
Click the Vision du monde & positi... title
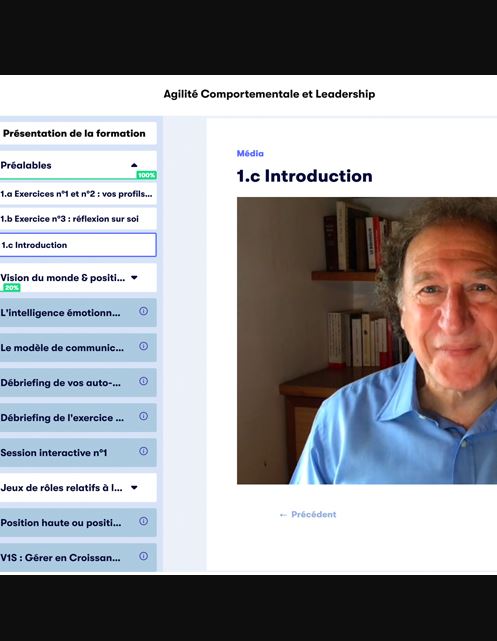coord(63,278)
